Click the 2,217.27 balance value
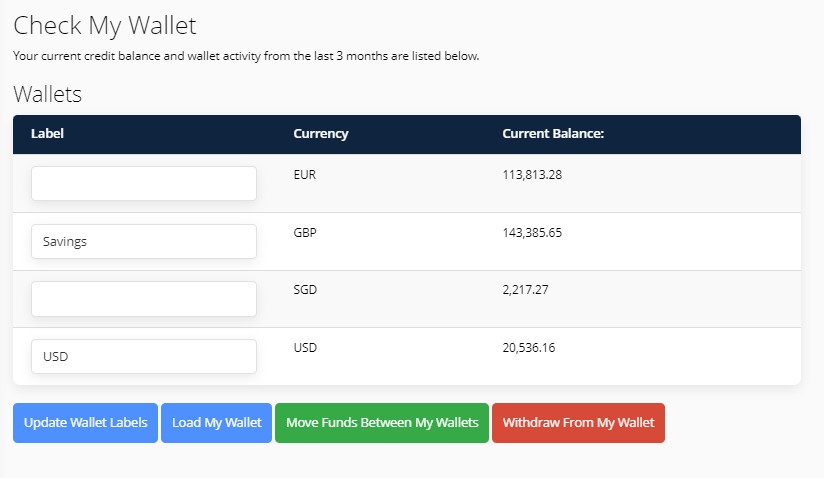824x478 pixels. tap(525, 290)
